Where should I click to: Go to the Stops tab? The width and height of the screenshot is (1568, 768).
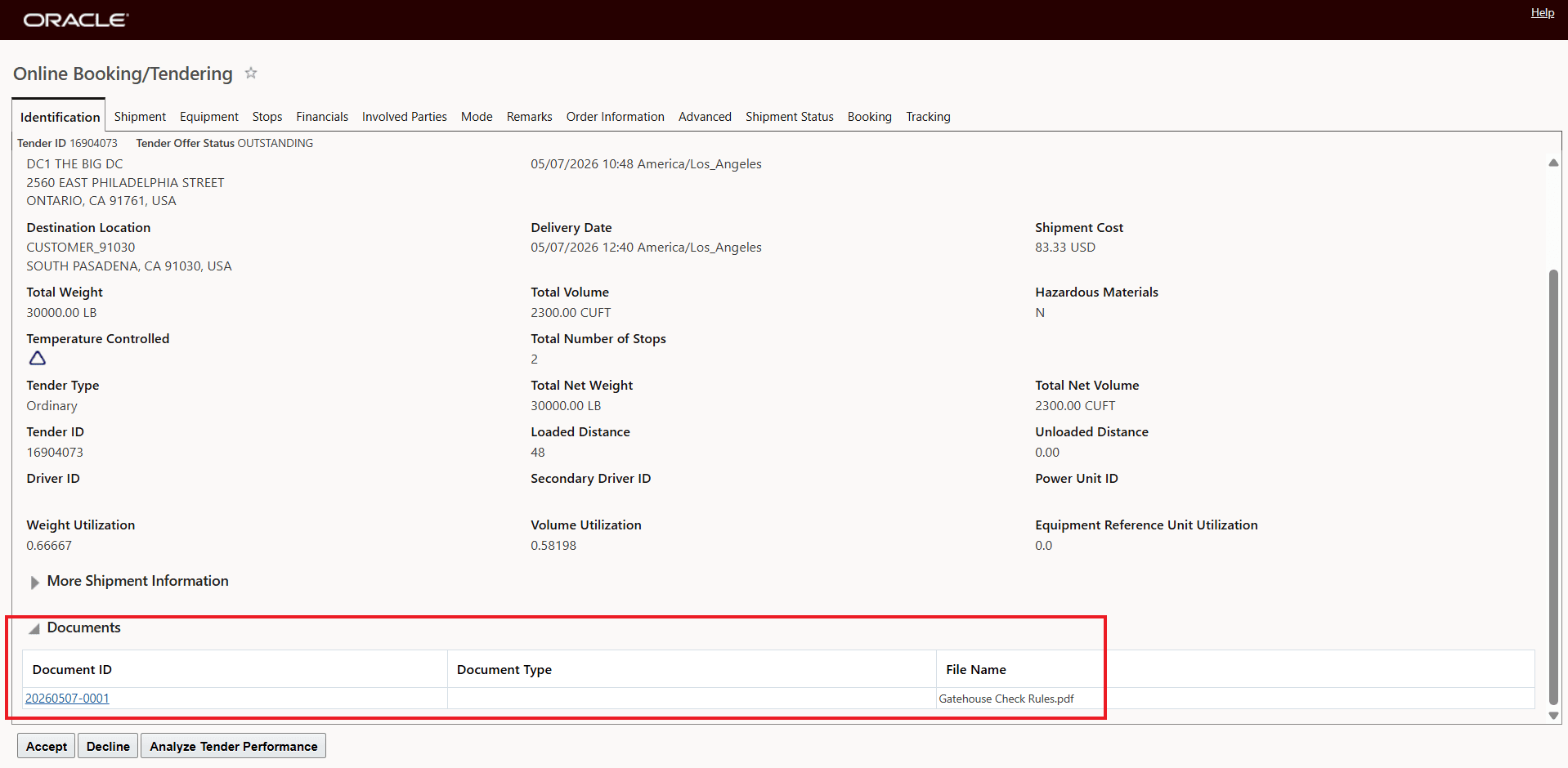[x=267, y=117]
